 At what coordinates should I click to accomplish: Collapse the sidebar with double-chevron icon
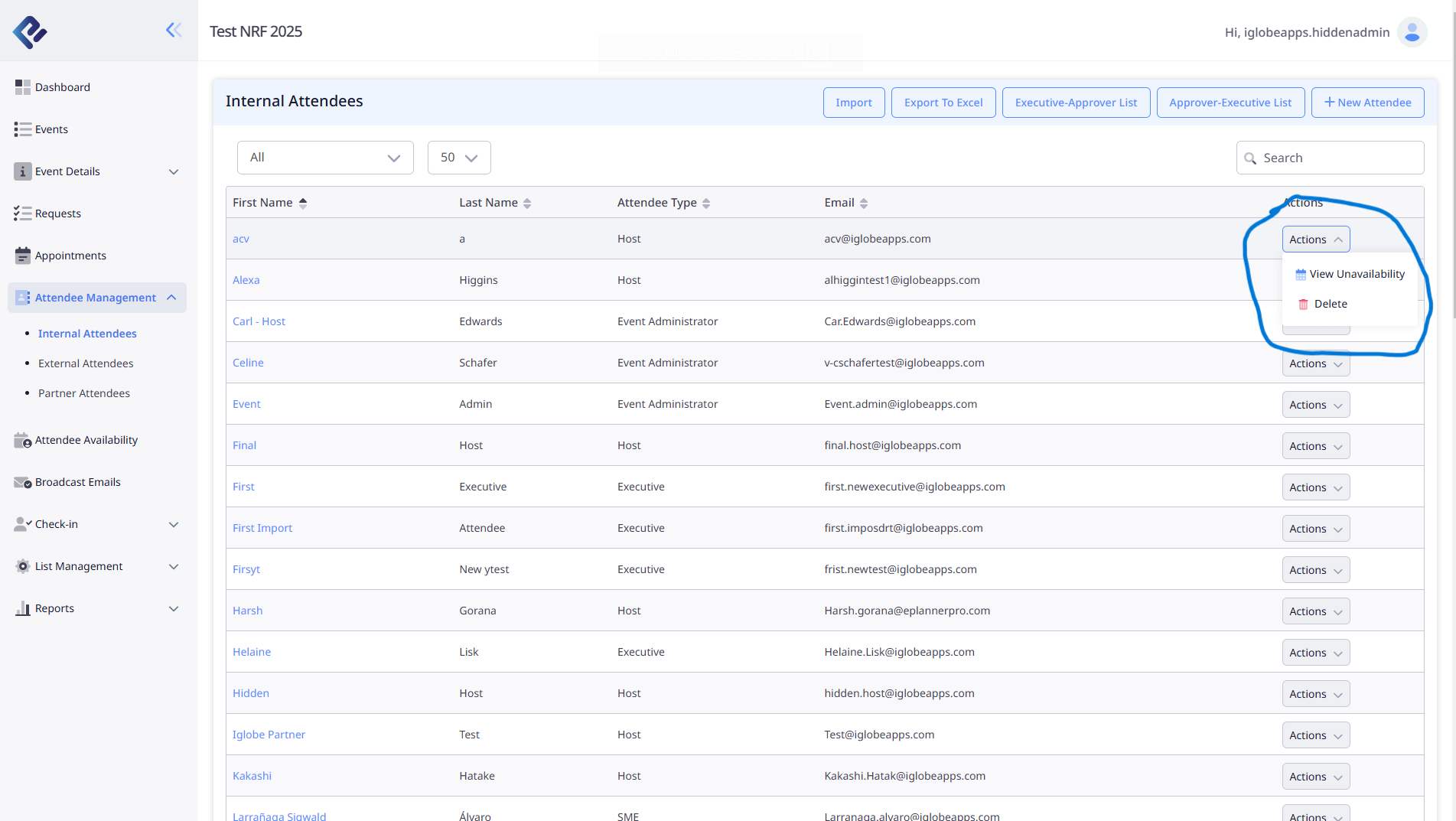[x=174, y=30]
